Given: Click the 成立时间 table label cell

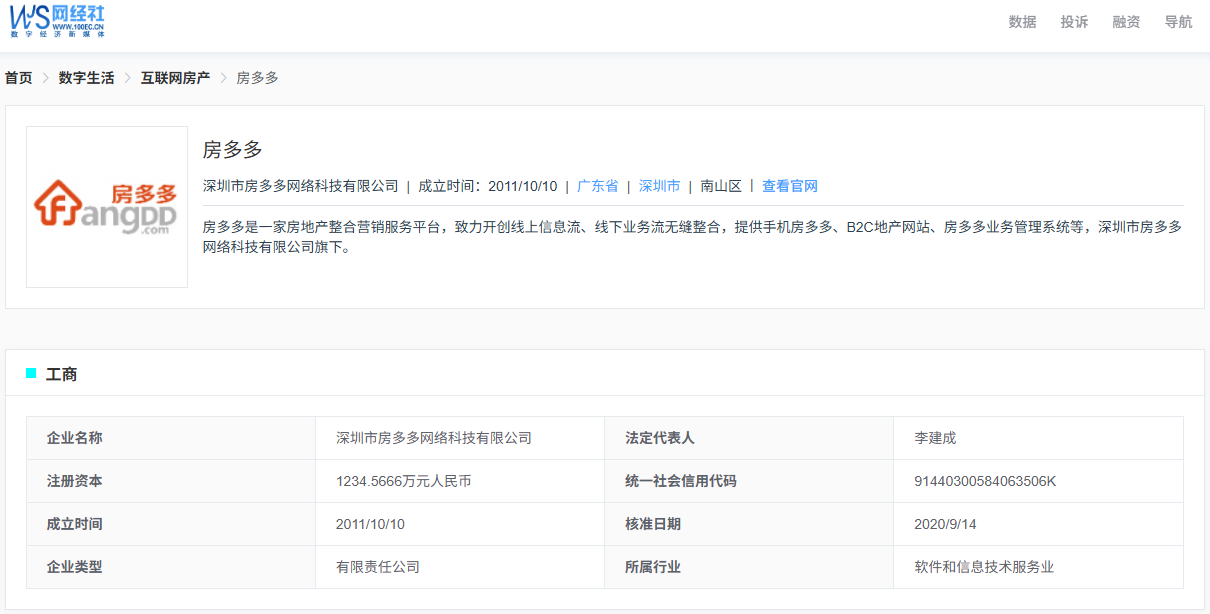Looking at the screenshot, I should tap(171, 524).
